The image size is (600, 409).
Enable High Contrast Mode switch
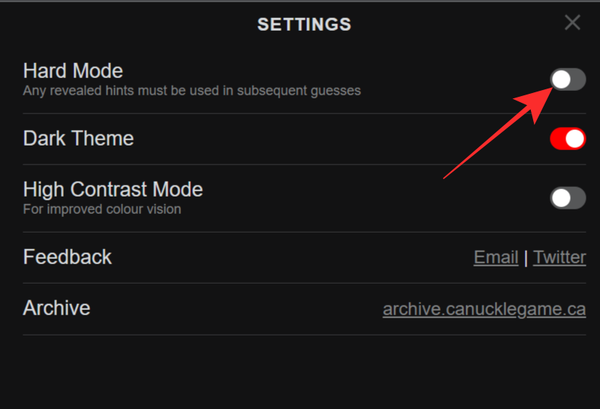click(x=567, y=198)
